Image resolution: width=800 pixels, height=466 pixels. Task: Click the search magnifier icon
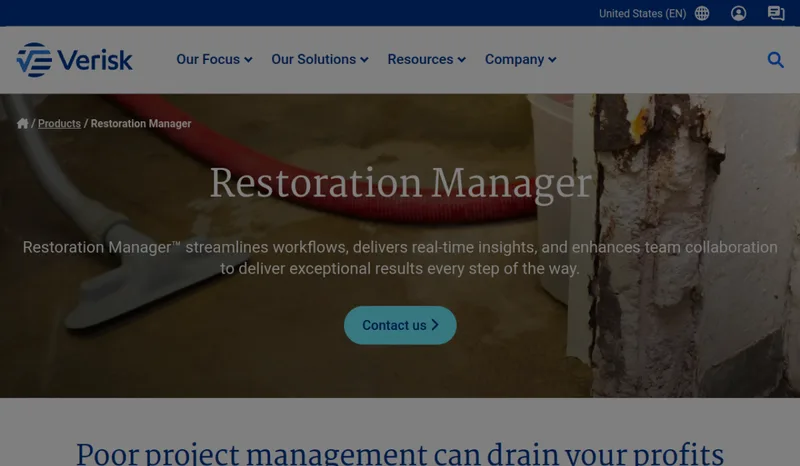(x=776, y=60)
